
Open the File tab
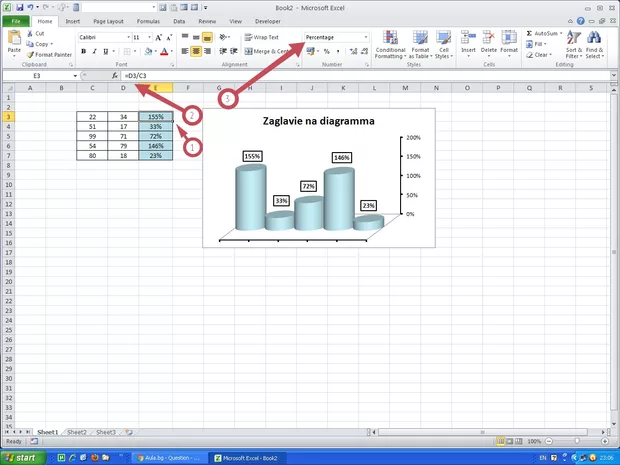point(16,21)
